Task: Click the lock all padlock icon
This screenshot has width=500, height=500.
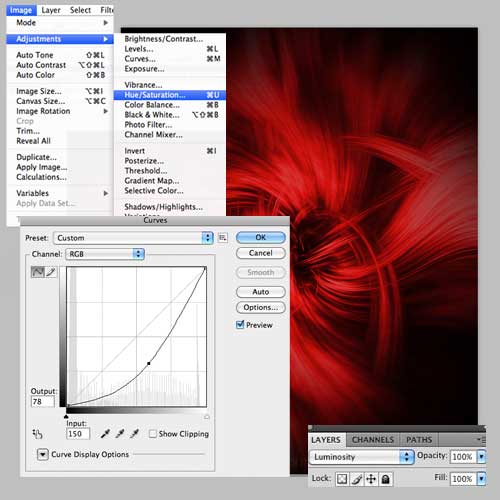Action: (386, 479)
